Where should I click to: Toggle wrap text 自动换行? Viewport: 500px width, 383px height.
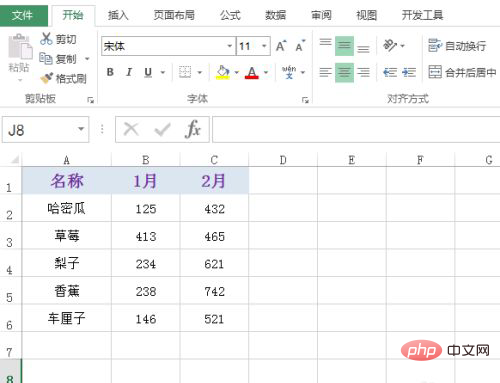coord(457,46)
